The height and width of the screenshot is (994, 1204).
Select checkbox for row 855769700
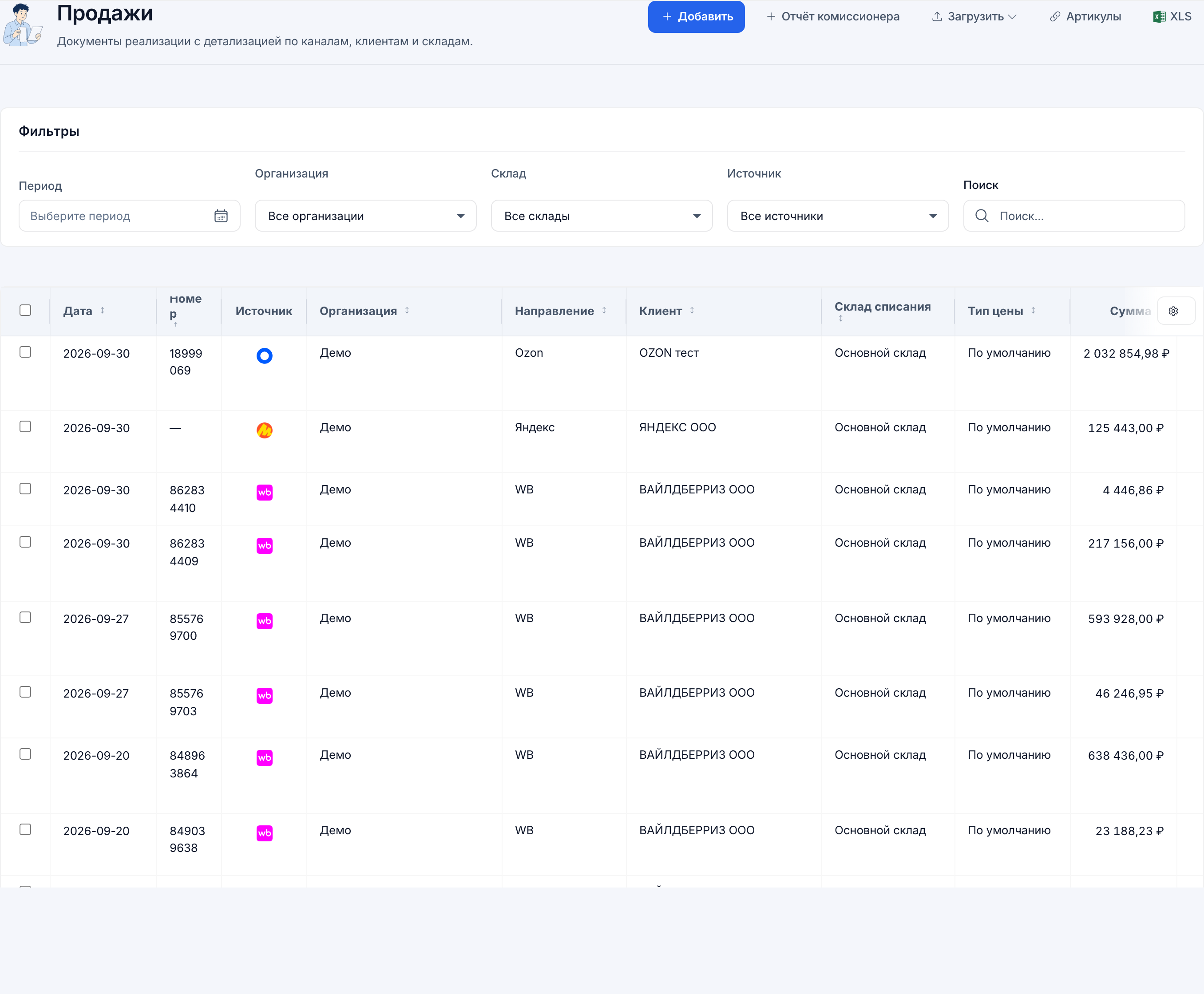point(25,617)
